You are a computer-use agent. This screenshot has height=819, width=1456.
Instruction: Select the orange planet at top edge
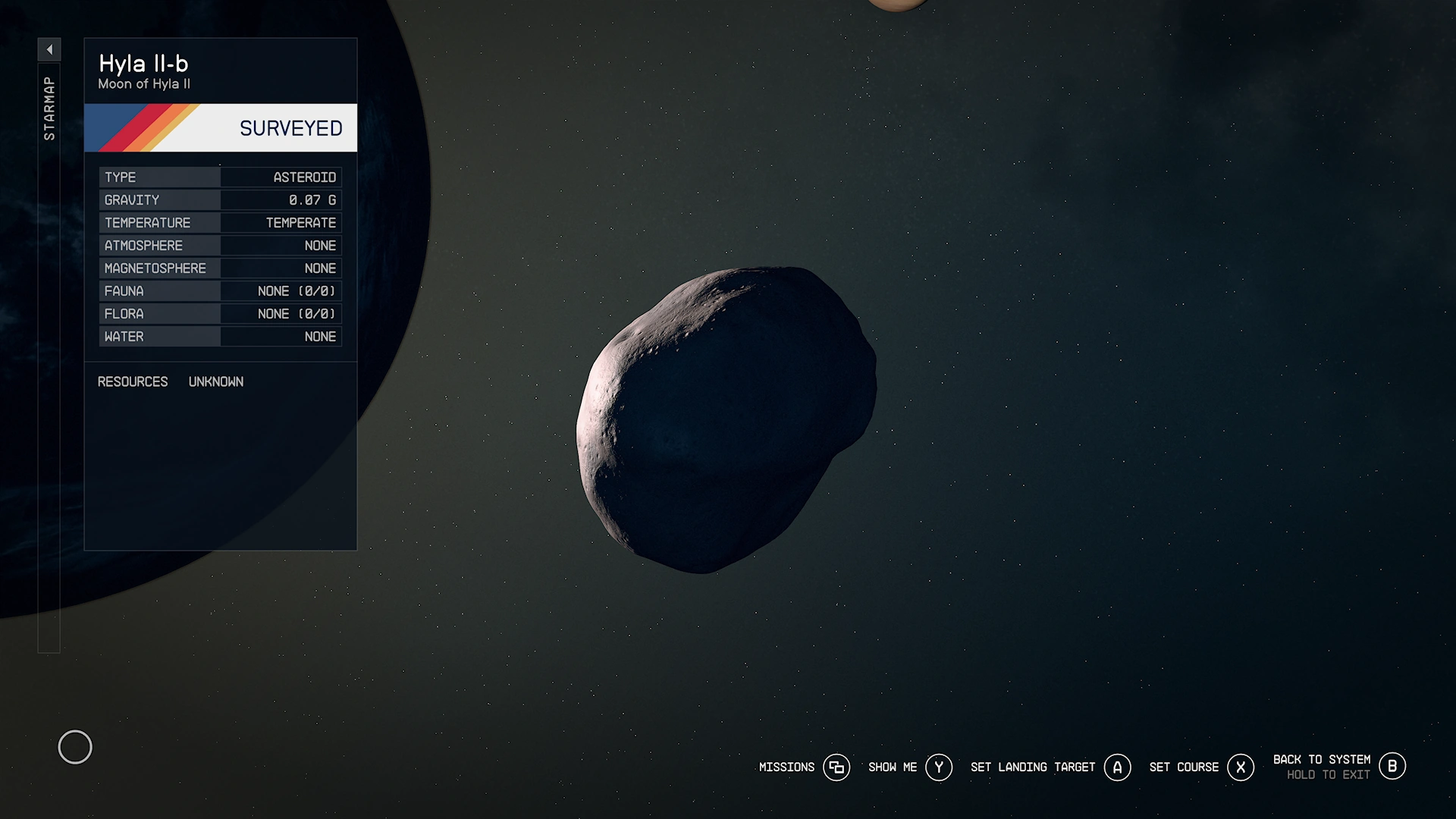[x=897, y=4]
